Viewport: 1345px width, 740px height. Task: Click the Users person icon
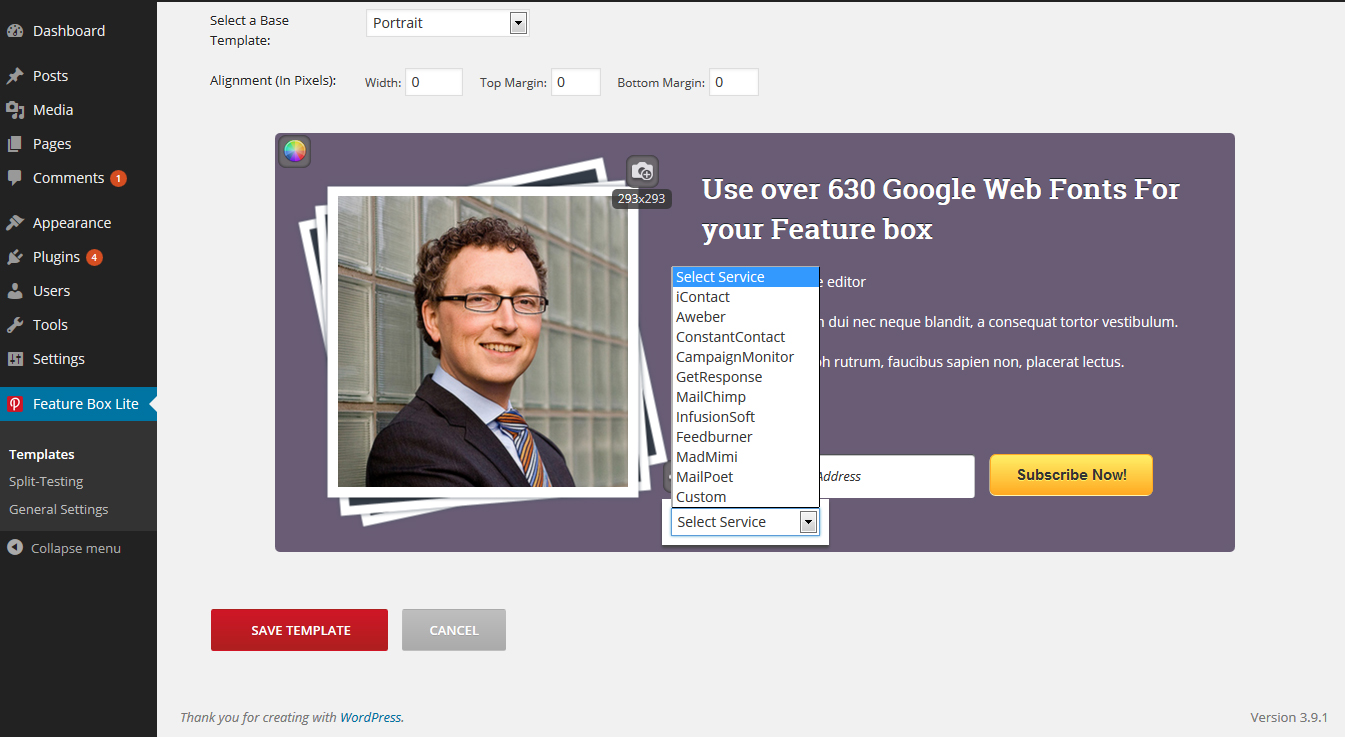(x=15, y=291)
